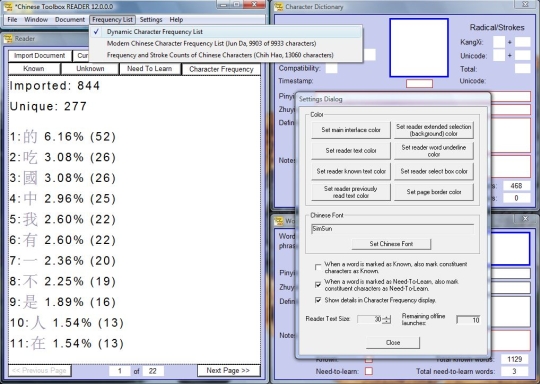Click the Total strokes field

[x=522, y=69]
